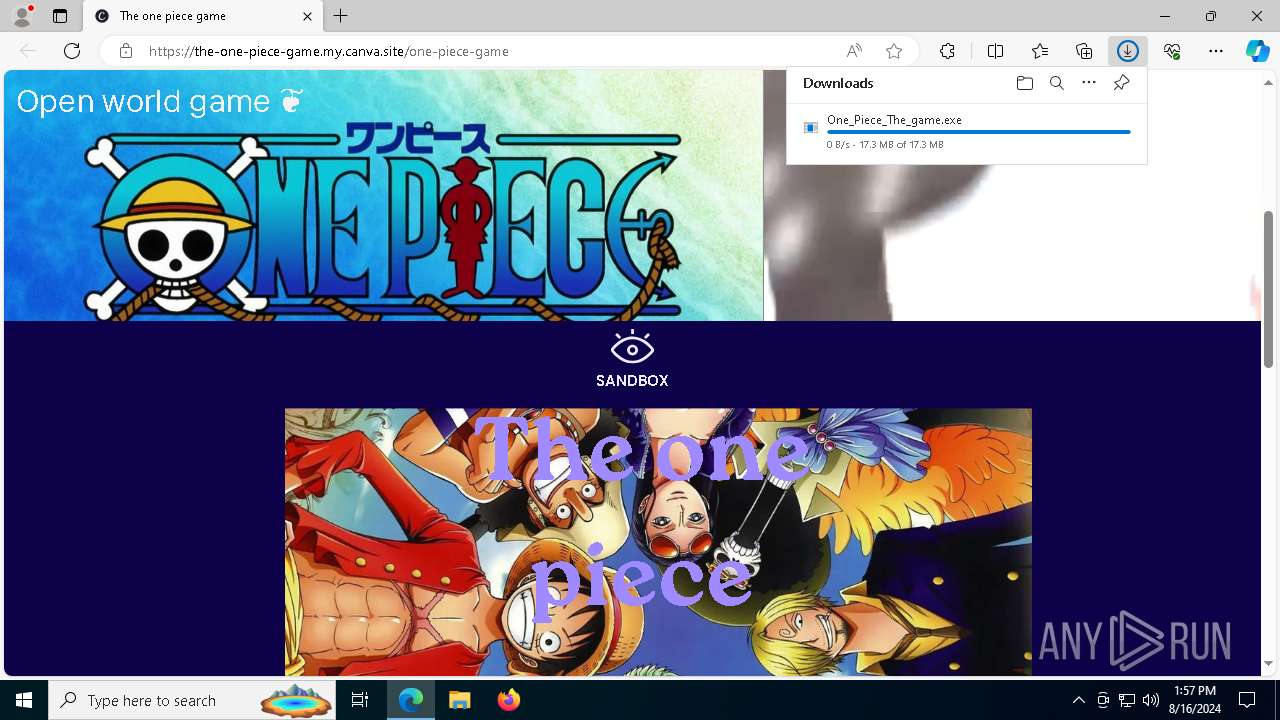The width and height of the screenshot is (1280, 720).
Task: Refresh the page
Action: (72, 51)
